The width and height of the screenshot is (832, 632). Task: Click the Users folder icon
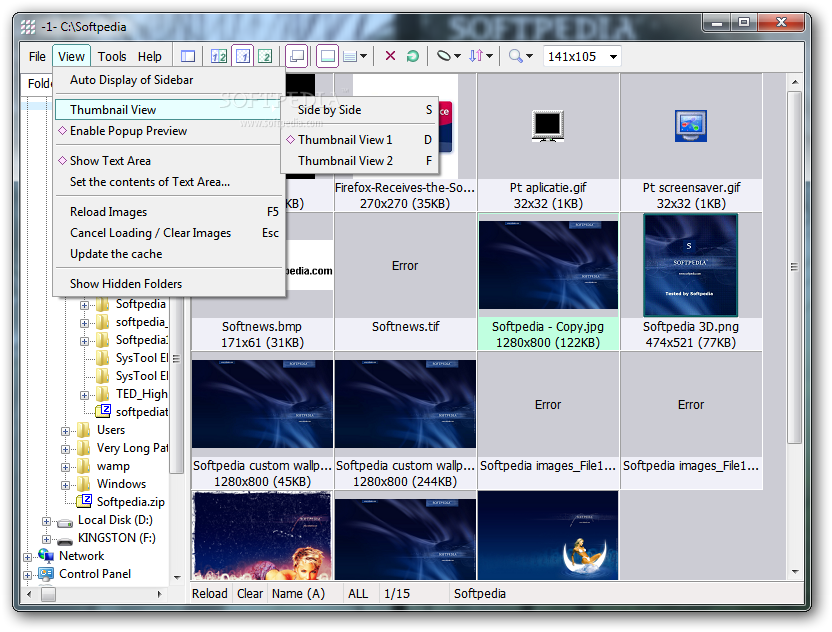[84, 430]
